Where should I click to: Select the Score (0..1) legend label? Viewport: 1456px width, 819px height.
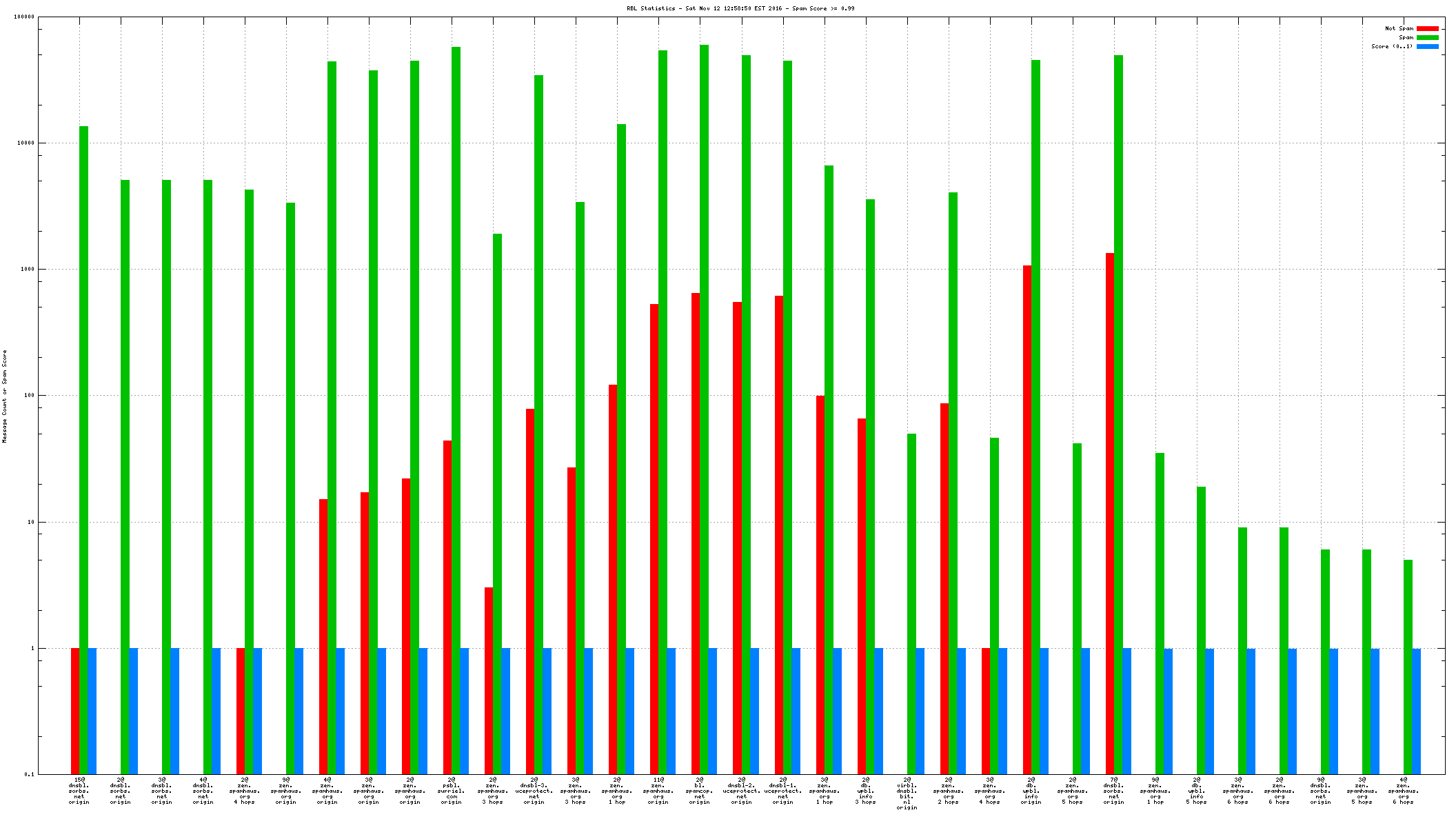click(1392, 47)
